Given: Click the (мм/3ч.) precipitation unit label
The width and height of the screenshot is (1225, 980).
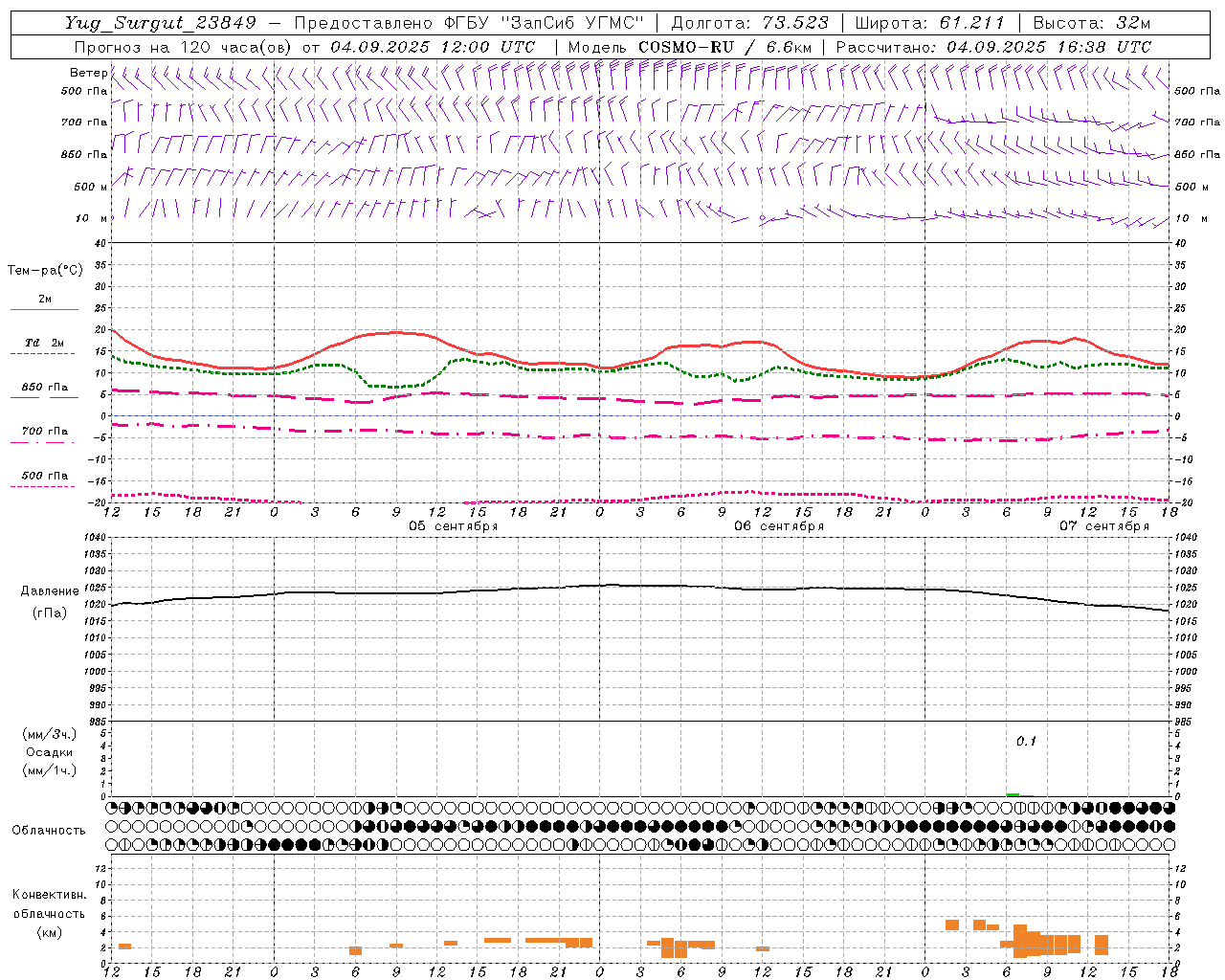Looking at the screenshot, I should pos(50,734).
